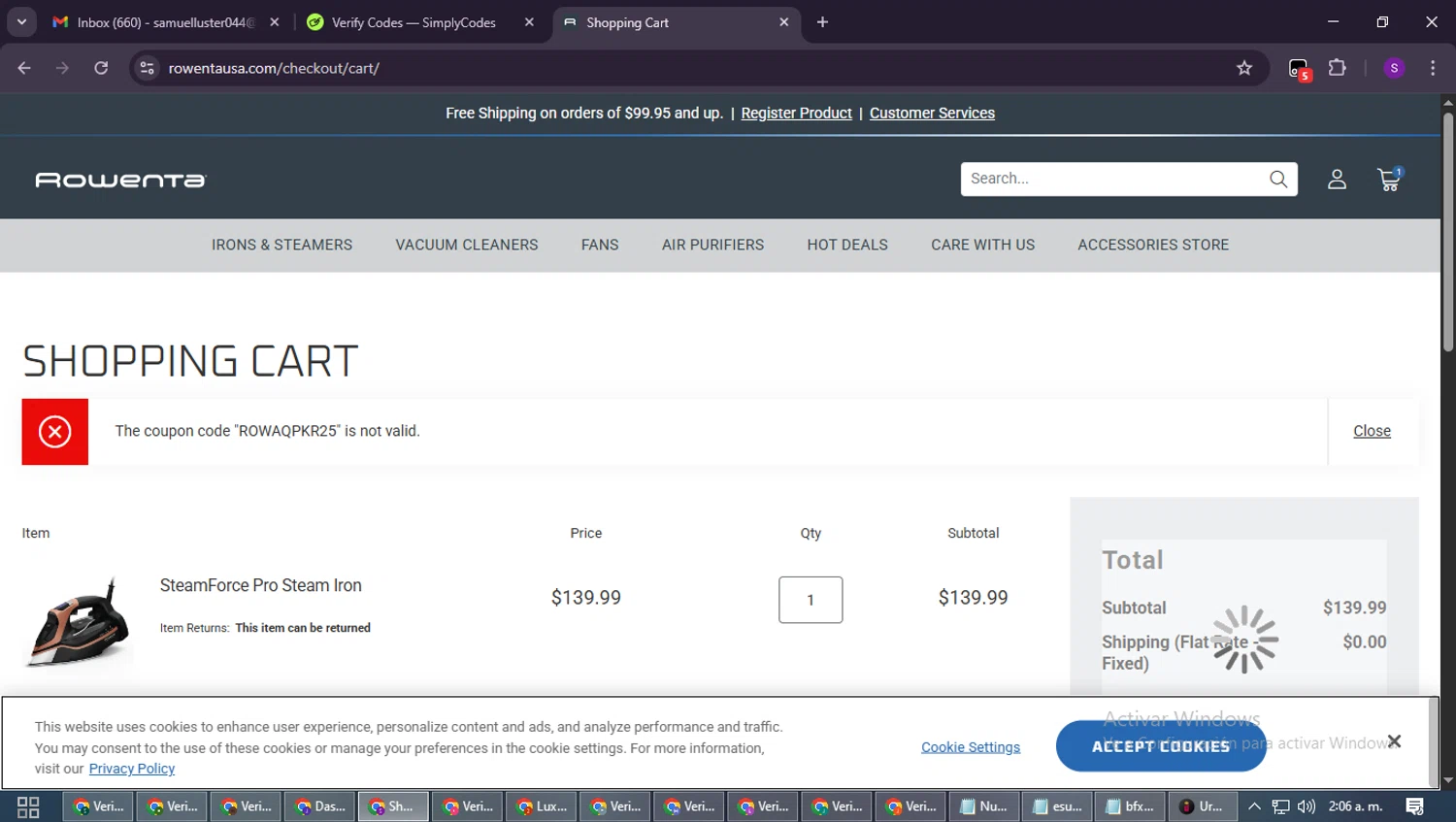
Task: Open the Vacuum Cleaners menu
Action: point(467,246)
